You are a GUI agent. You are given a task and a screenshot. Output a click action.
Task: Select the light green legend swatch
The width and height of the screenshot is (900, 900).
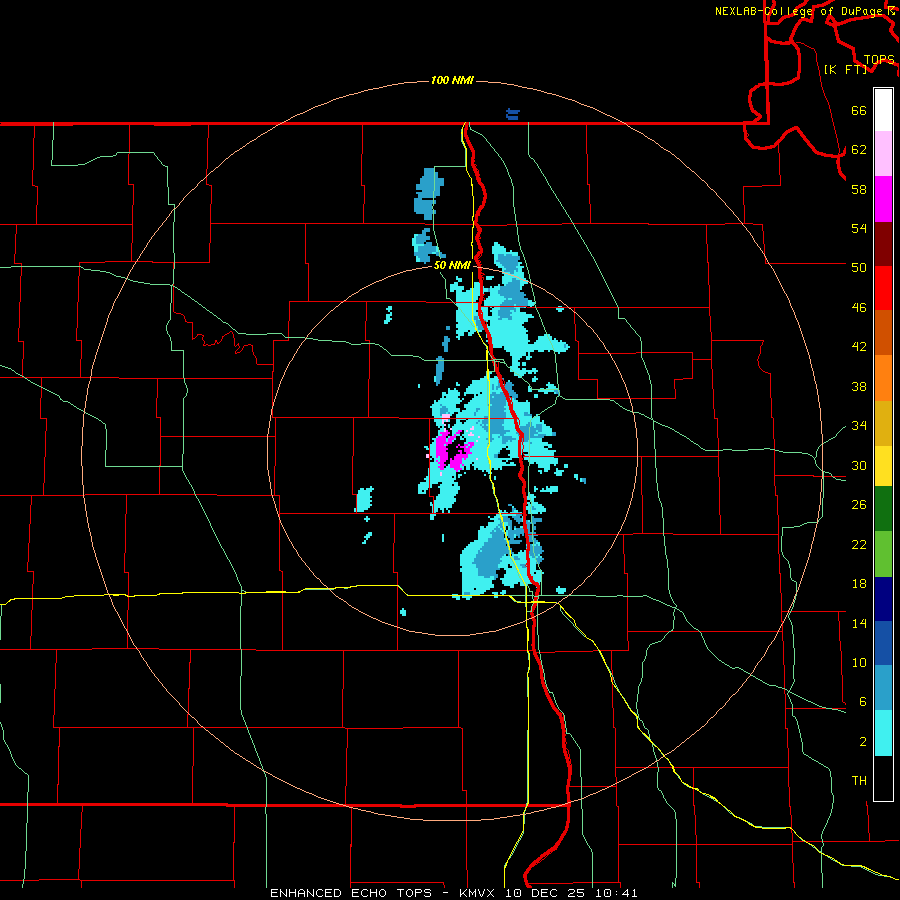click(x=883, y=554)
